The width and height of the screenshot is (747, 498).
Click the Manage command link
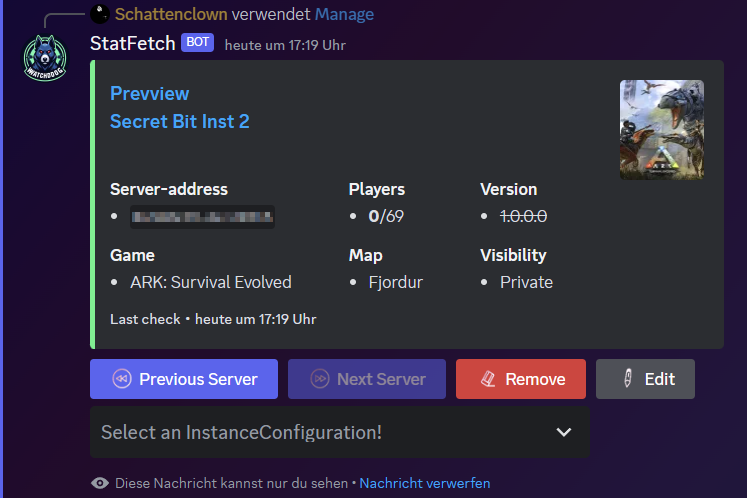click(x=344, y=14)
